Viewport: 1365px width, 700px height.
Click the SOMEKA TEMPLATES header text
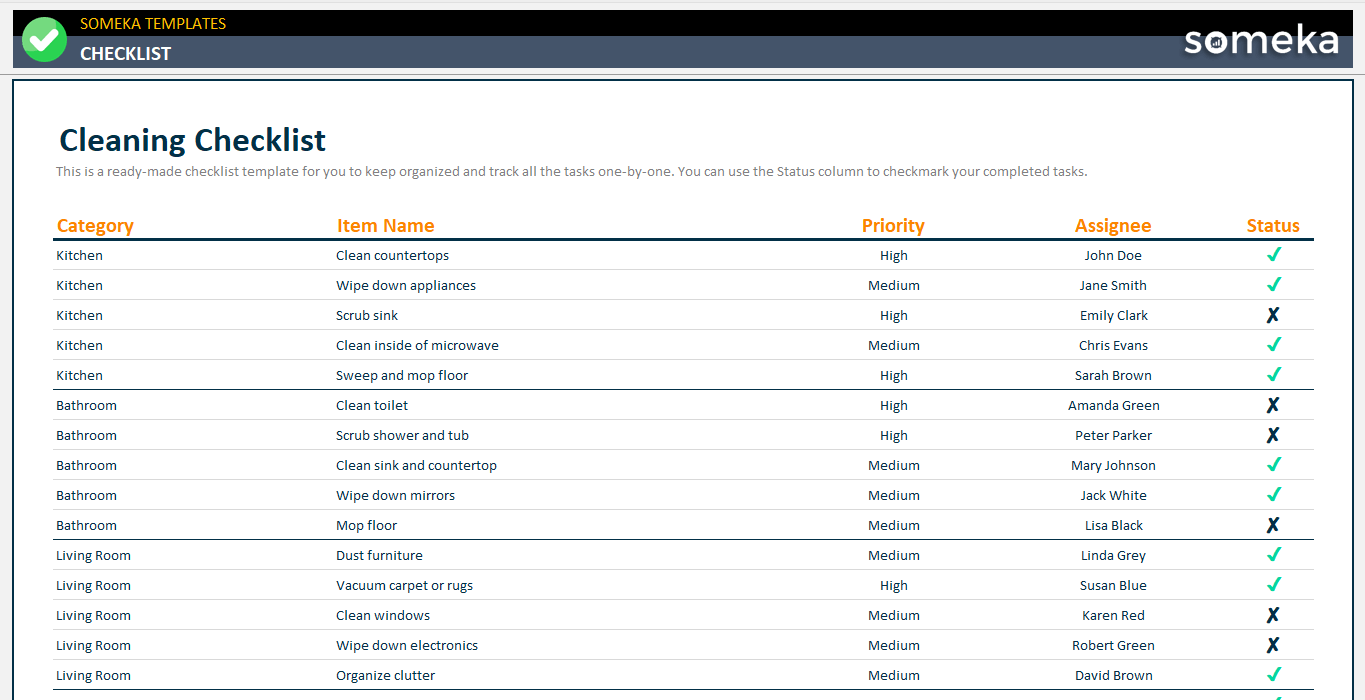(x=153, y=23)
